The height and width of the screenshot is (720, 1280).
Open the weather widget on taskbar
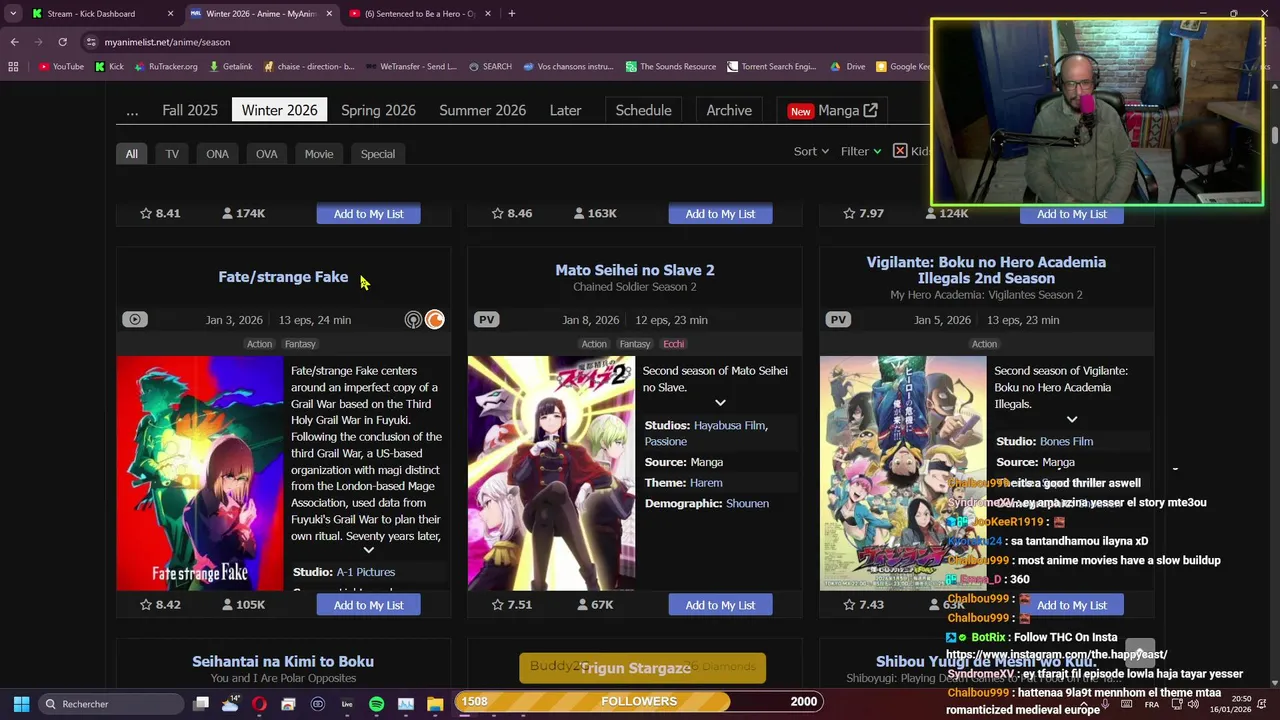click(230, 704)
